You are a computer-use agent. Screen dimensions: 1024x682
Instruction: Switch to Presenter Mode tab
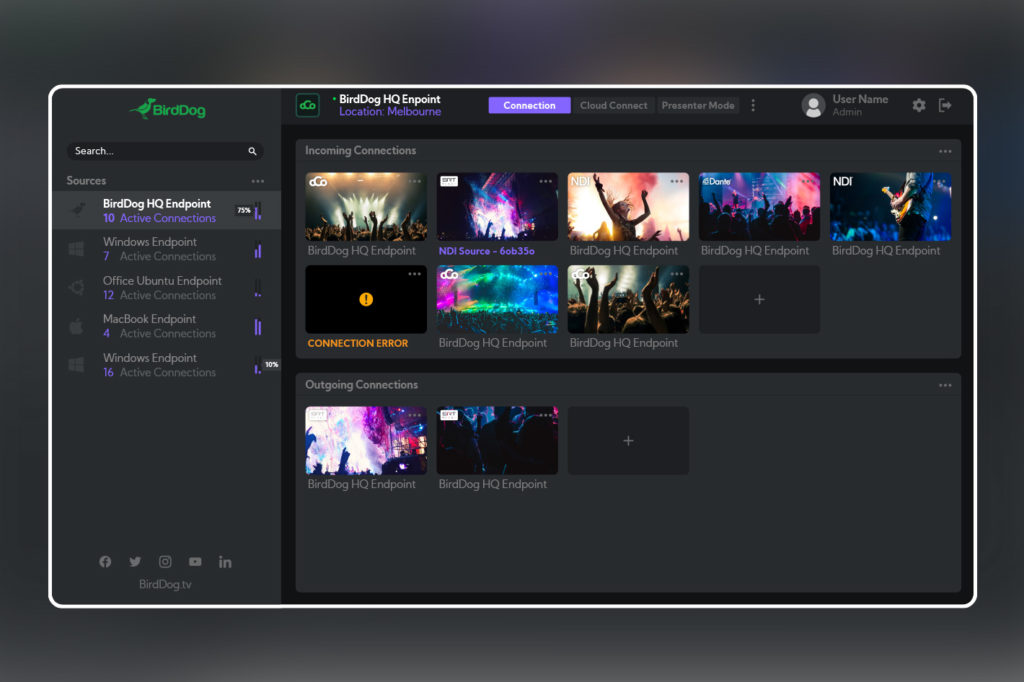(x=697, y=105)
